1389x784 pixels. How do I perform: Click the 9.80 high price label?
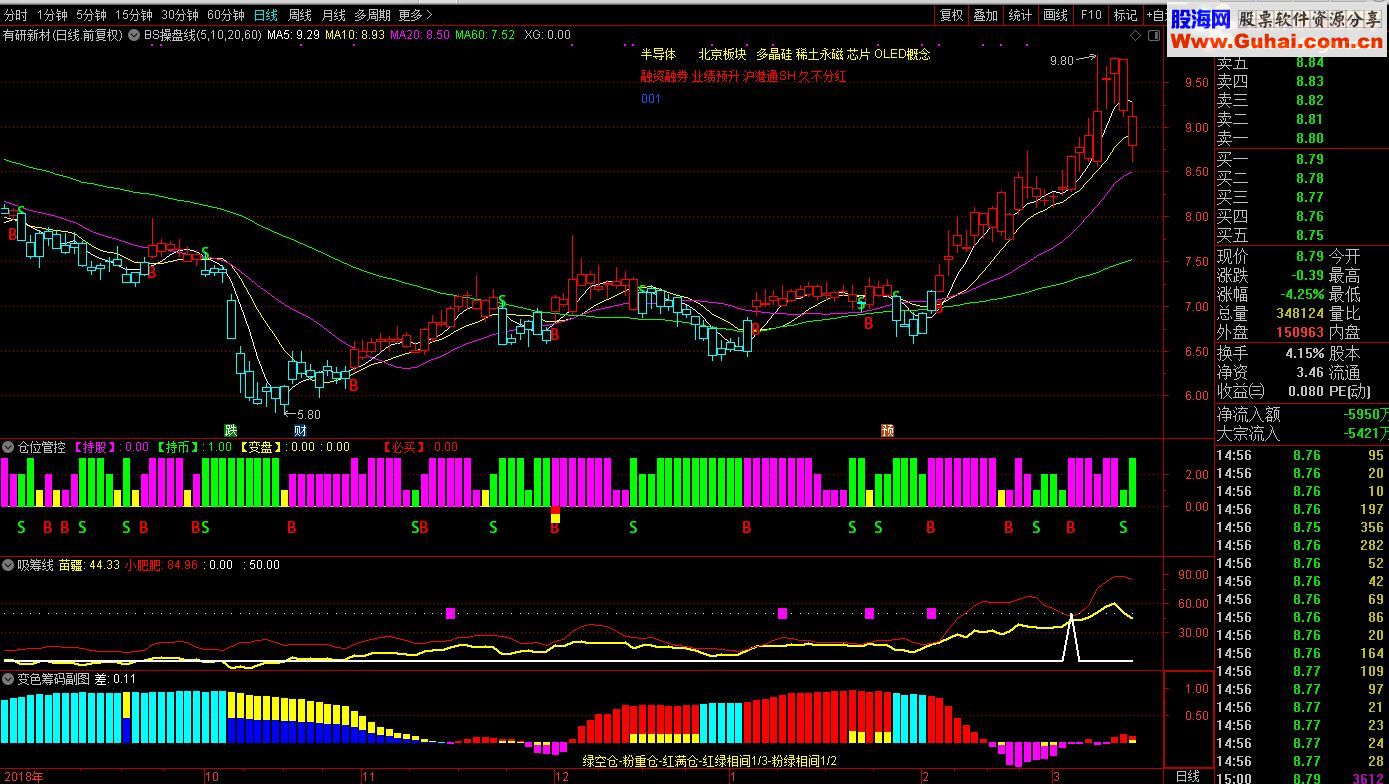(1061, 61)
